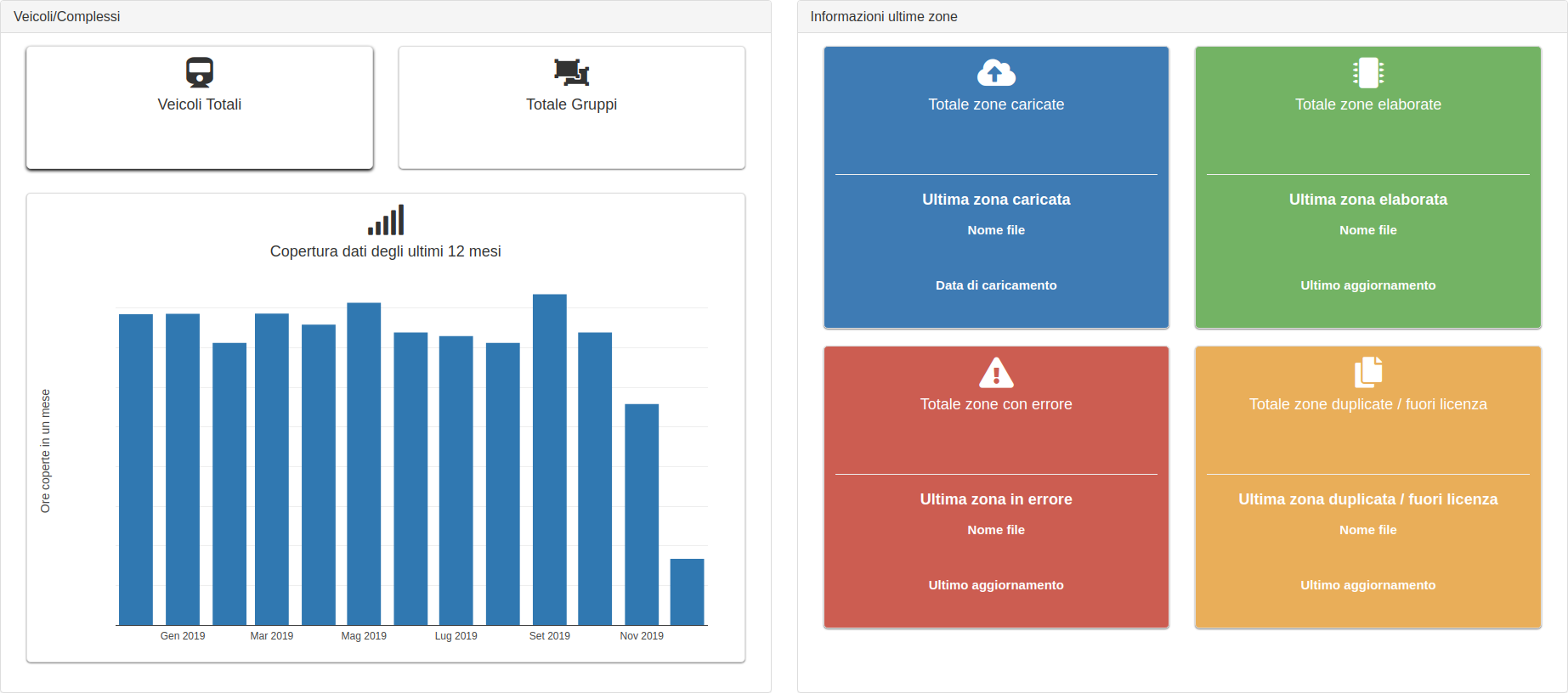Click Copertura dati degli ultimi 12 mesi title
This screenshot has height=693, width=1568.
click(386, 251)
